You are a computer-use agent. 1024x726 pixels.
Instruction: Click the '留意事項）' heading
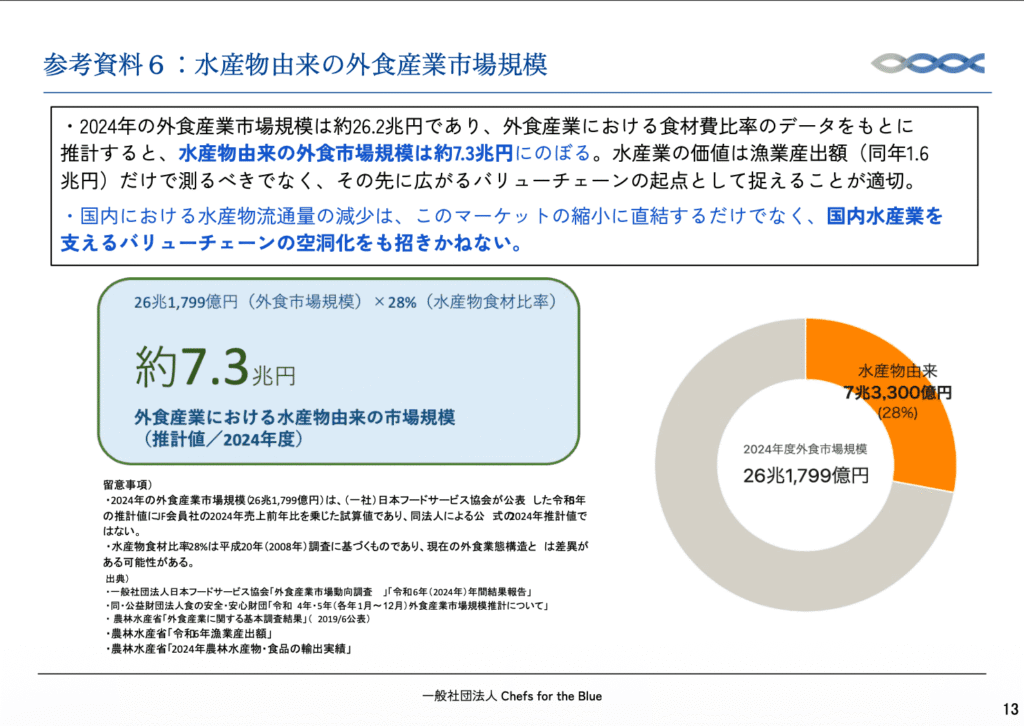tap(127, 484)
